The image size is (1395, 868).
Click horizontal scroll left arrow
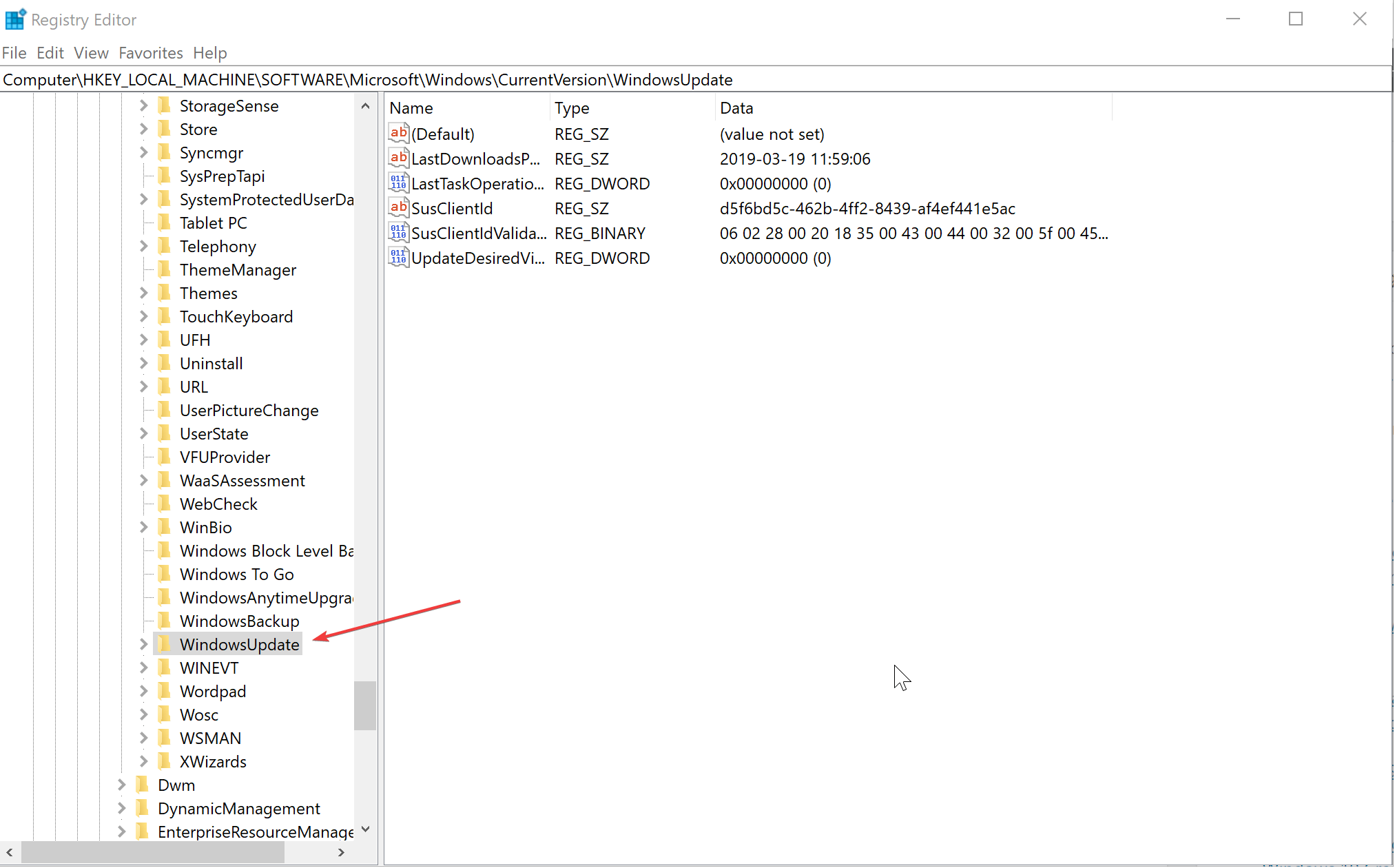coord(10,852)
